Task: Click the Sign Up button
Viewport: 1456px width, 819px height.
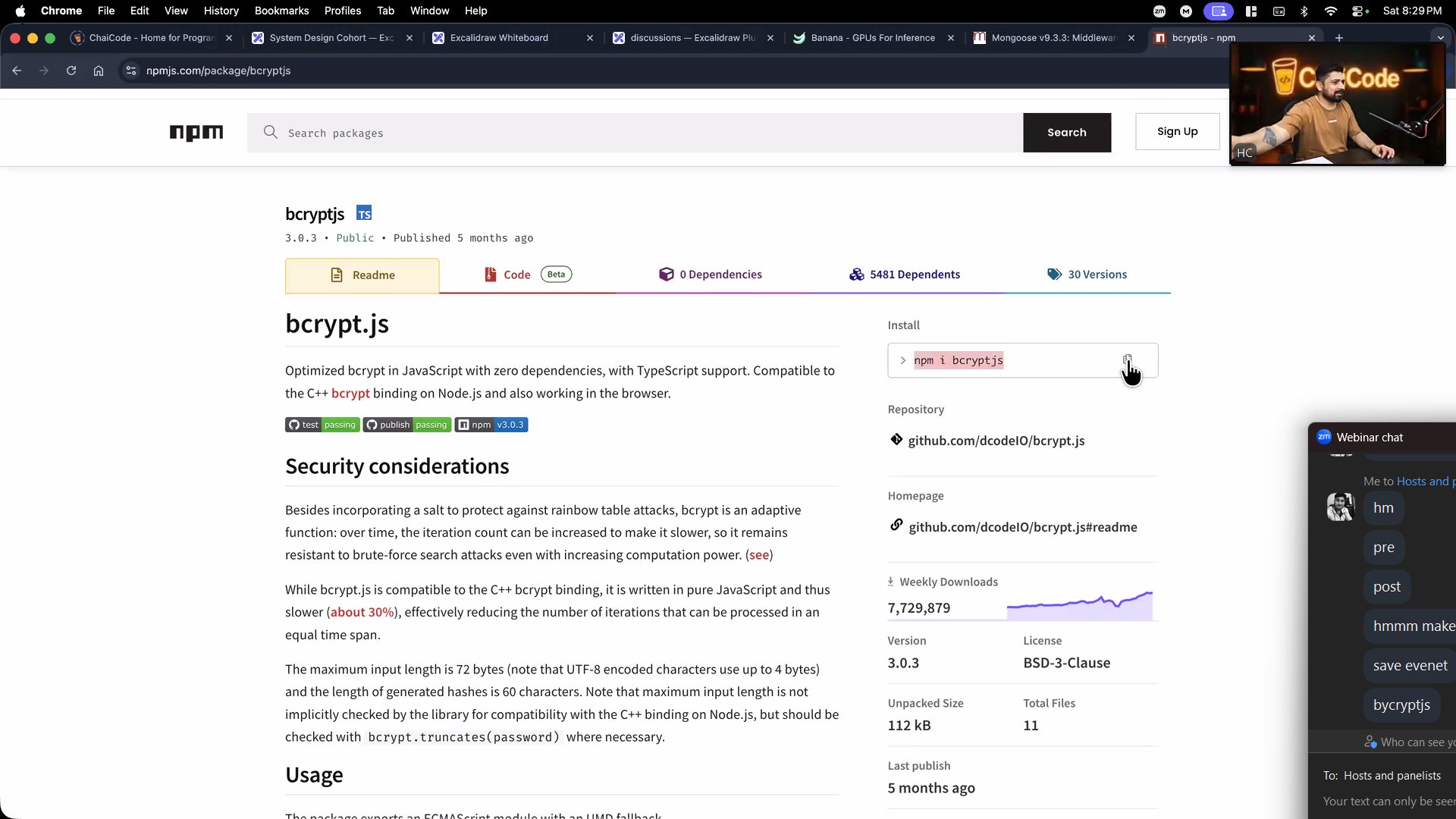Action: 1177,131
